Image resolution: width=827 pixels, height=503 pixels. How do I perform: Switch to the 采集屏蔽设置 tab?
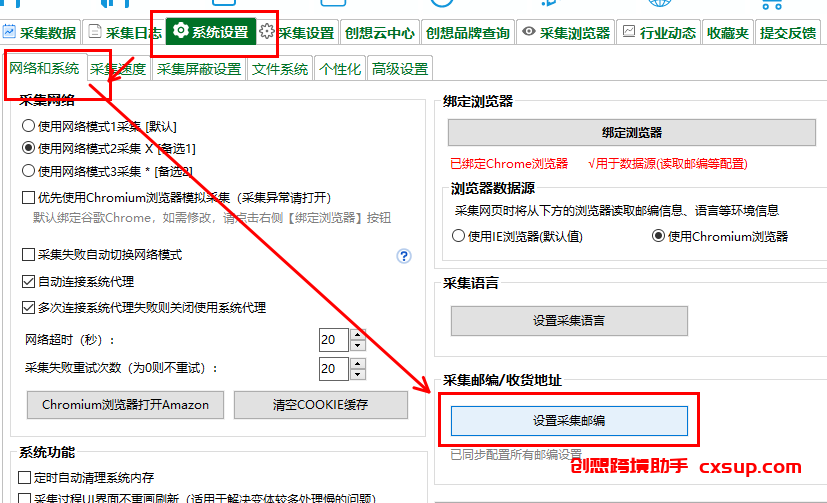tap(199, 69)
